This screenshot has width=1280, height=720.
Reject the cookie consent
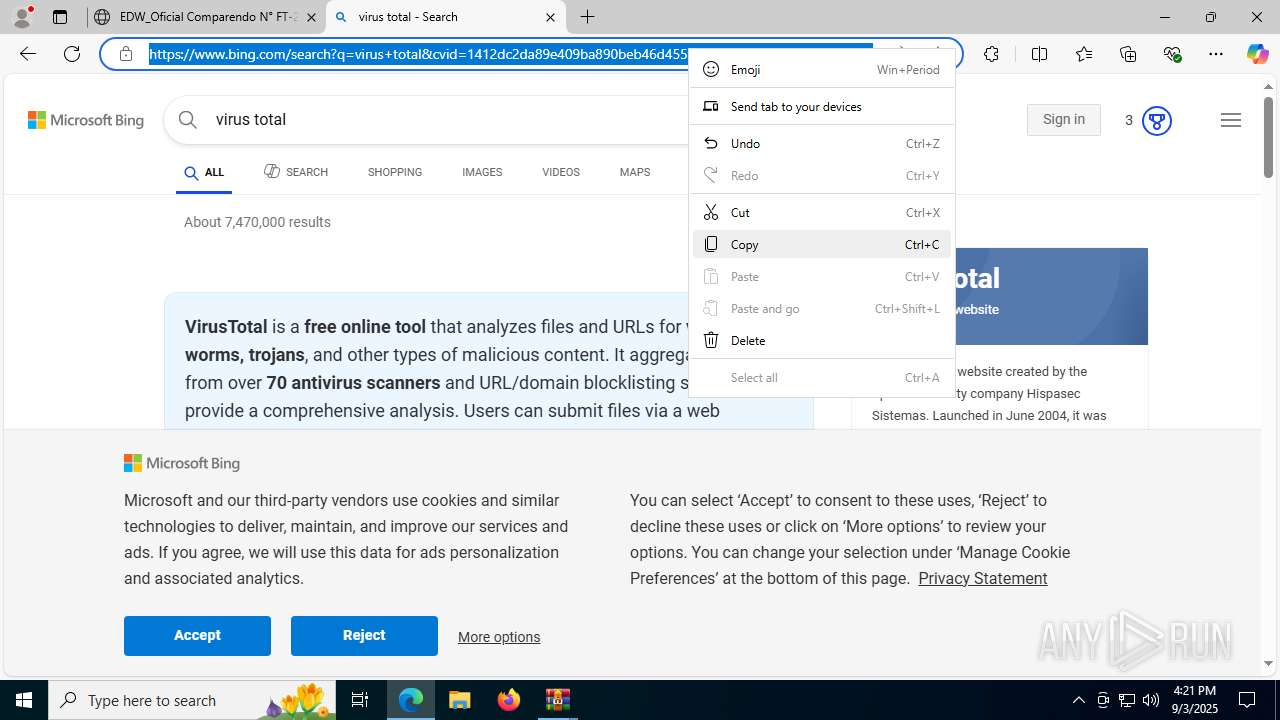point(364,636)
